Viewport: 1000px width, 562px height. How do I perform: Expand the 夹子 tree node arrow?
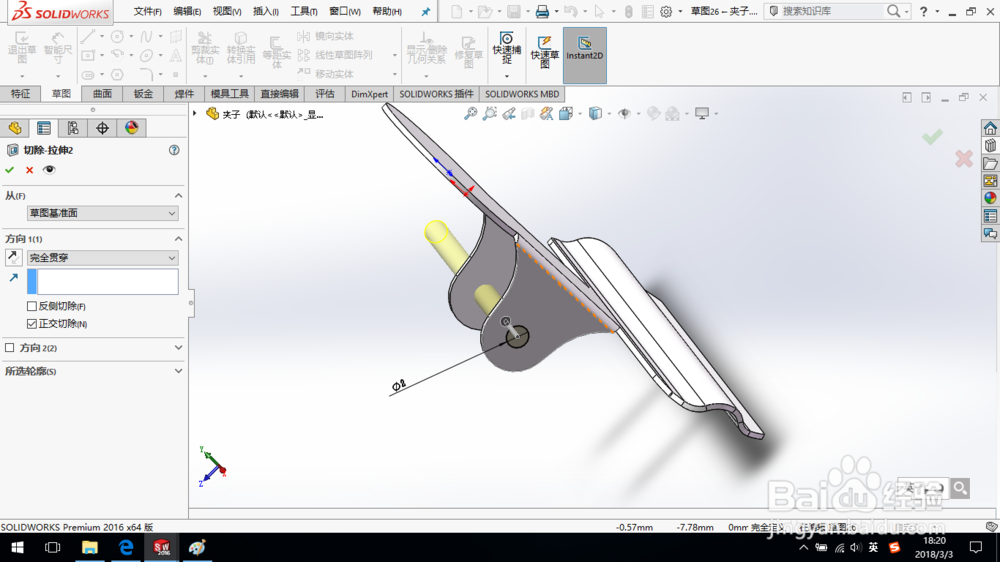pyautogui.click(x=195, y=114)
